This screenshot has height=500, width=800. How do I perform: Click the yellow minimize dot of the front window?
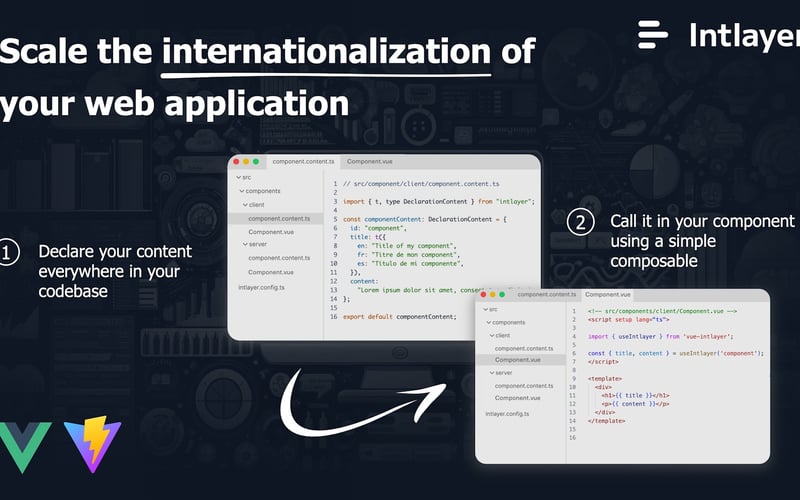click(x=492, y=294)
